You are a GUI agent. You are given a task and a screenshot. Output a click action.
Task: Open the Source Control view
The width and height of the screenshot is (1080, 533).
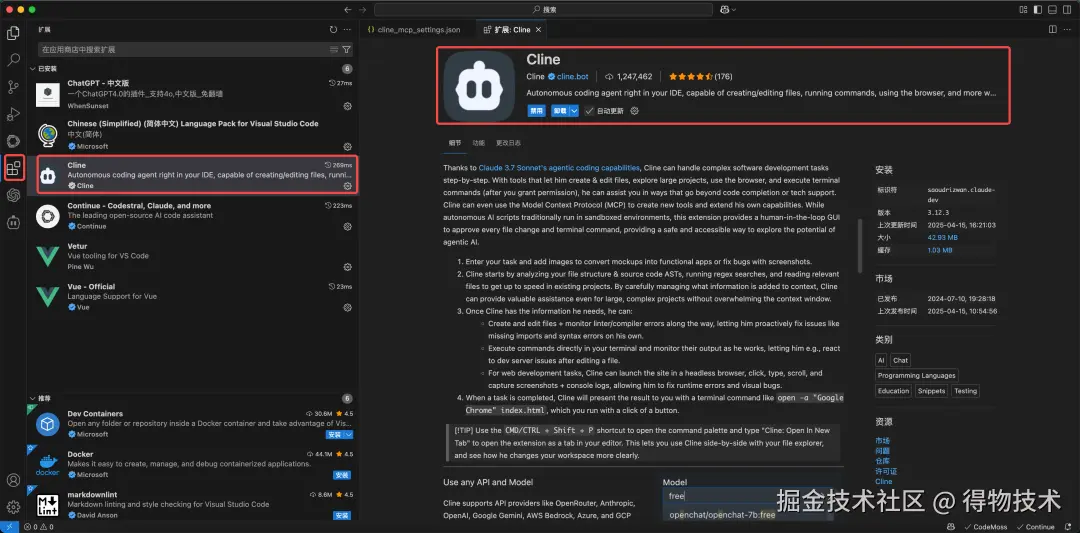pos(13,87)
